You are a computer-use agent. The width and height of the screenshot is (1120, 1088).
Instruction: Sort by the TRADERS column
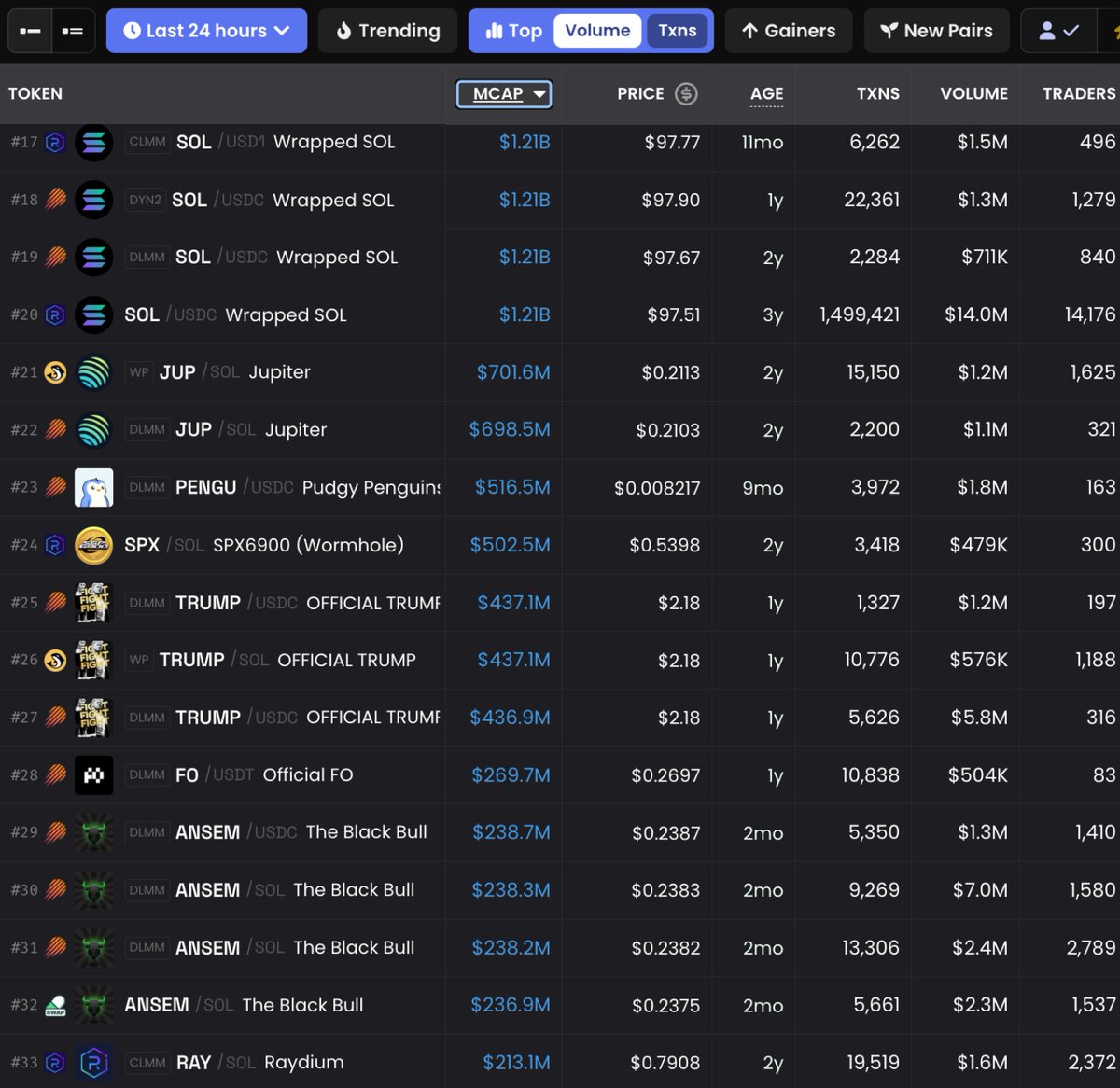[x=1079, y=93]
